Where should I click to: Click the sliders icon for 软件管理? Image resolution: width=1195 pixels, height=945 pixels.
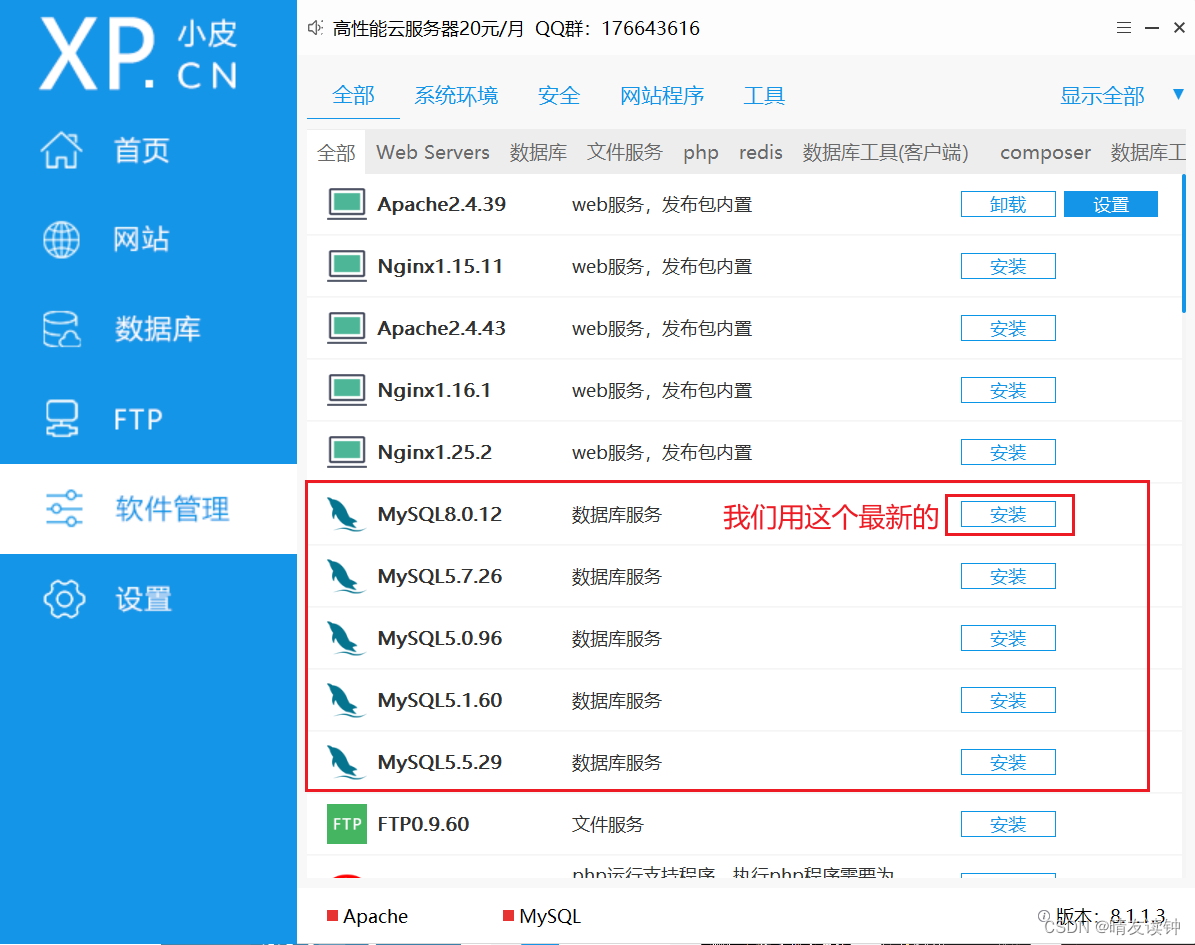64,508
